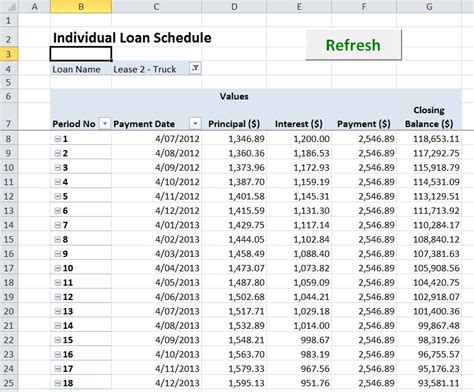Select principal value 1,502.68
This screenshot has width=474, height=392.
[234, 297]
